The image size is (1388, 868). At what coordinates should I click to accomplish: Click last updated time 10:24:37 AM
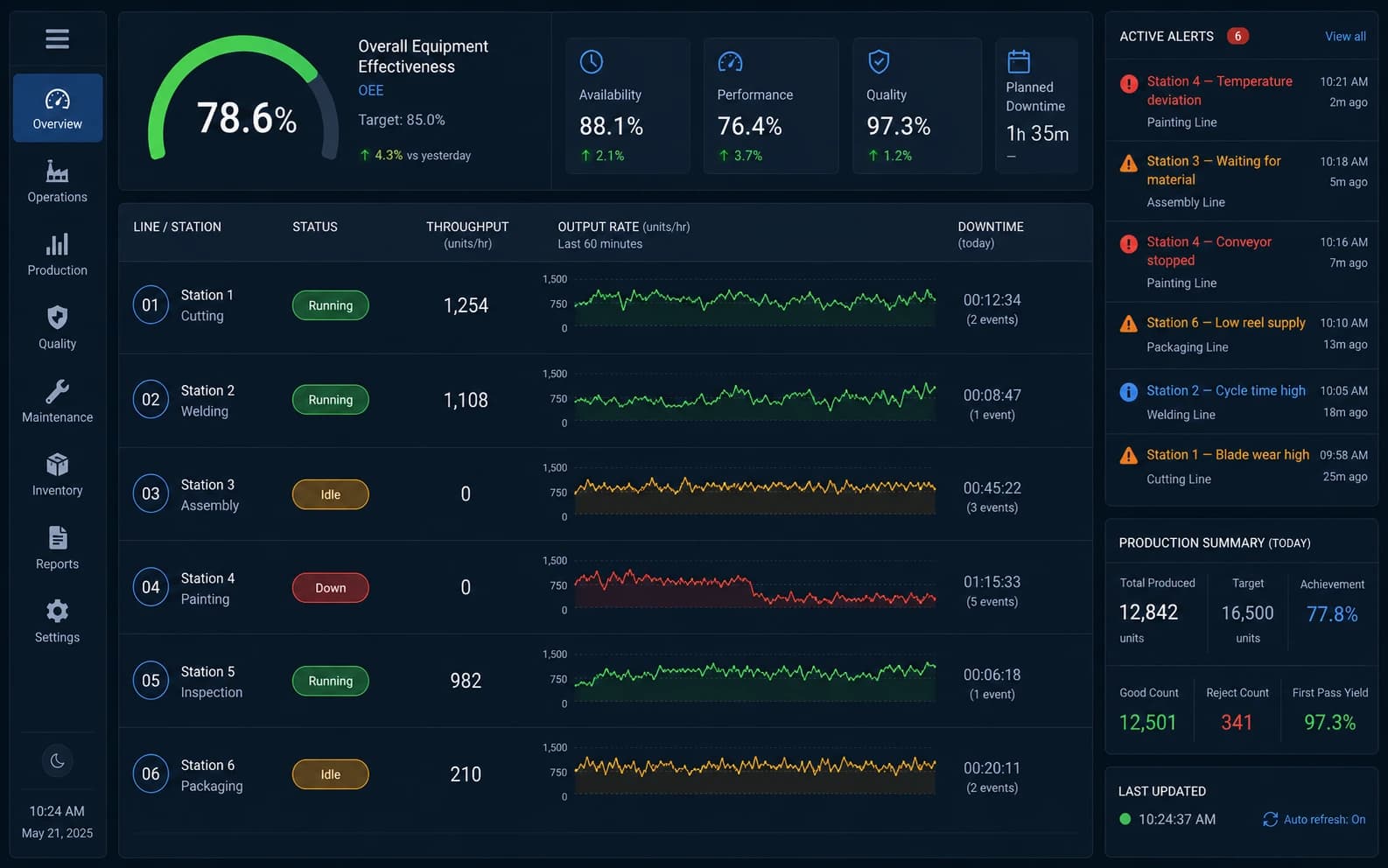[1177, 820]
